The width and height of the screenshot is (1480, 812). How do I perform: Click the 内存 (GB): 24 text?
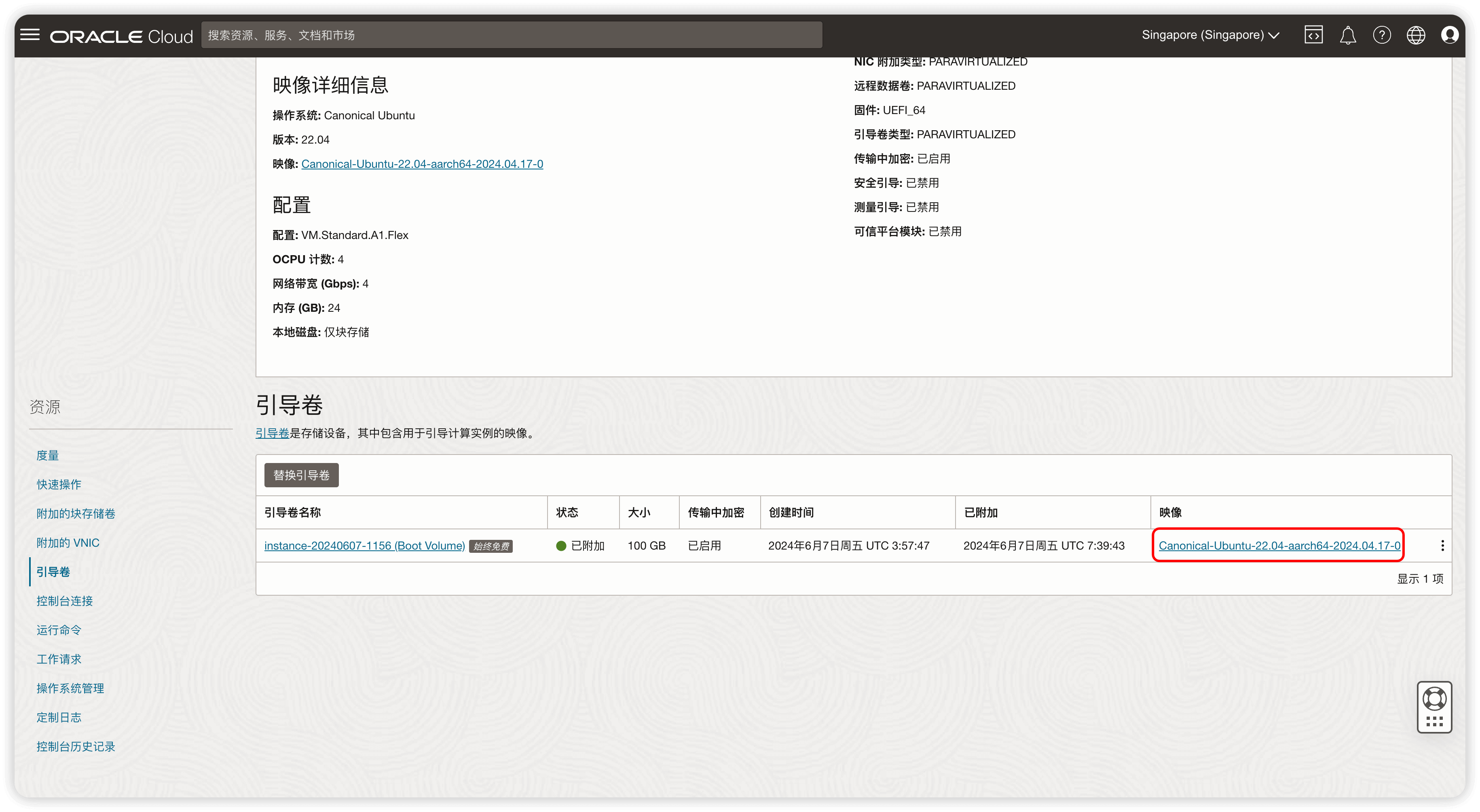click(x=306, y=308)
